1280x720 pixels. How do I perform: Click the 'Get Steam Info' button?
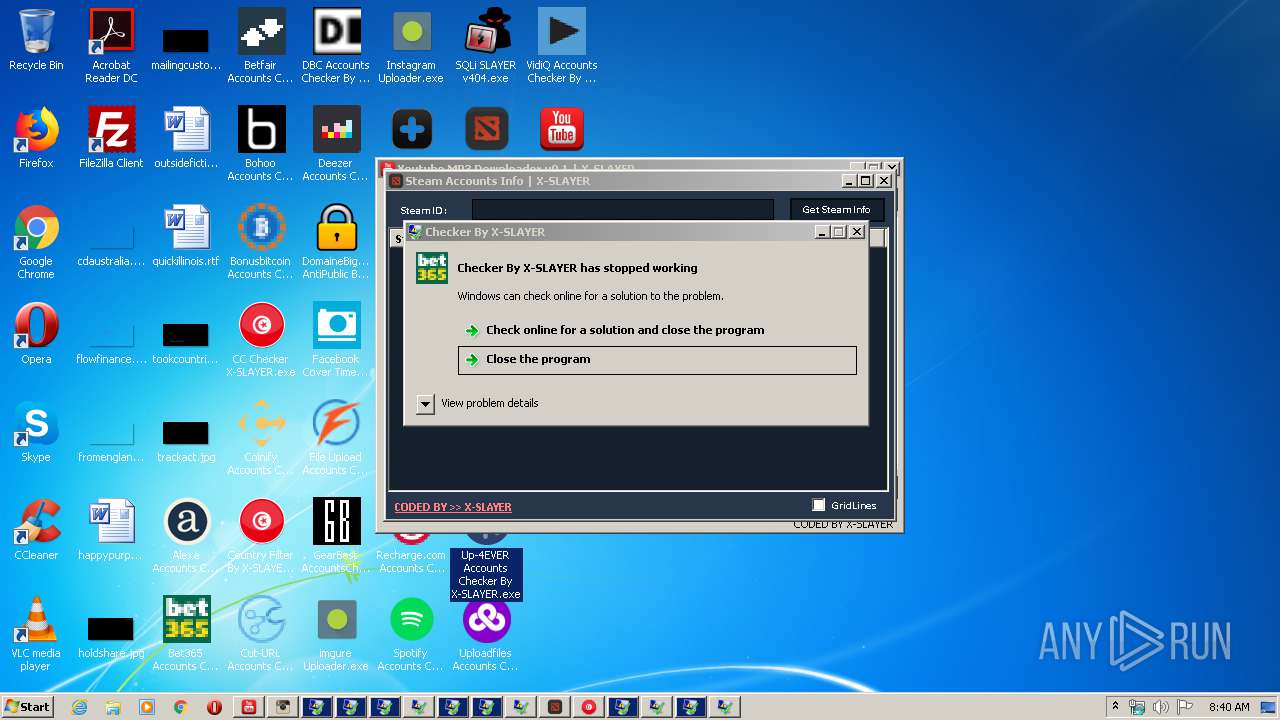[836, 210]
